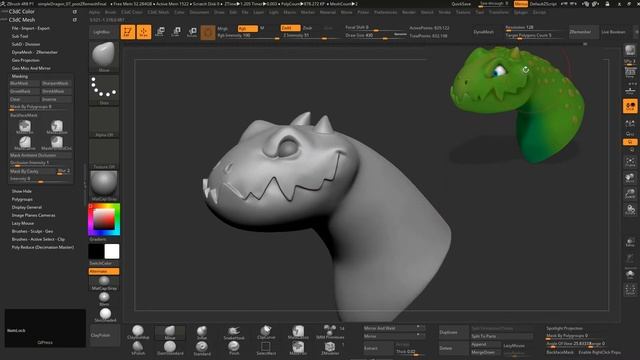Viewport: 640px width, 360px height.
Task: Click the orange gizmo sphere icon
Action: coord(208,32)
